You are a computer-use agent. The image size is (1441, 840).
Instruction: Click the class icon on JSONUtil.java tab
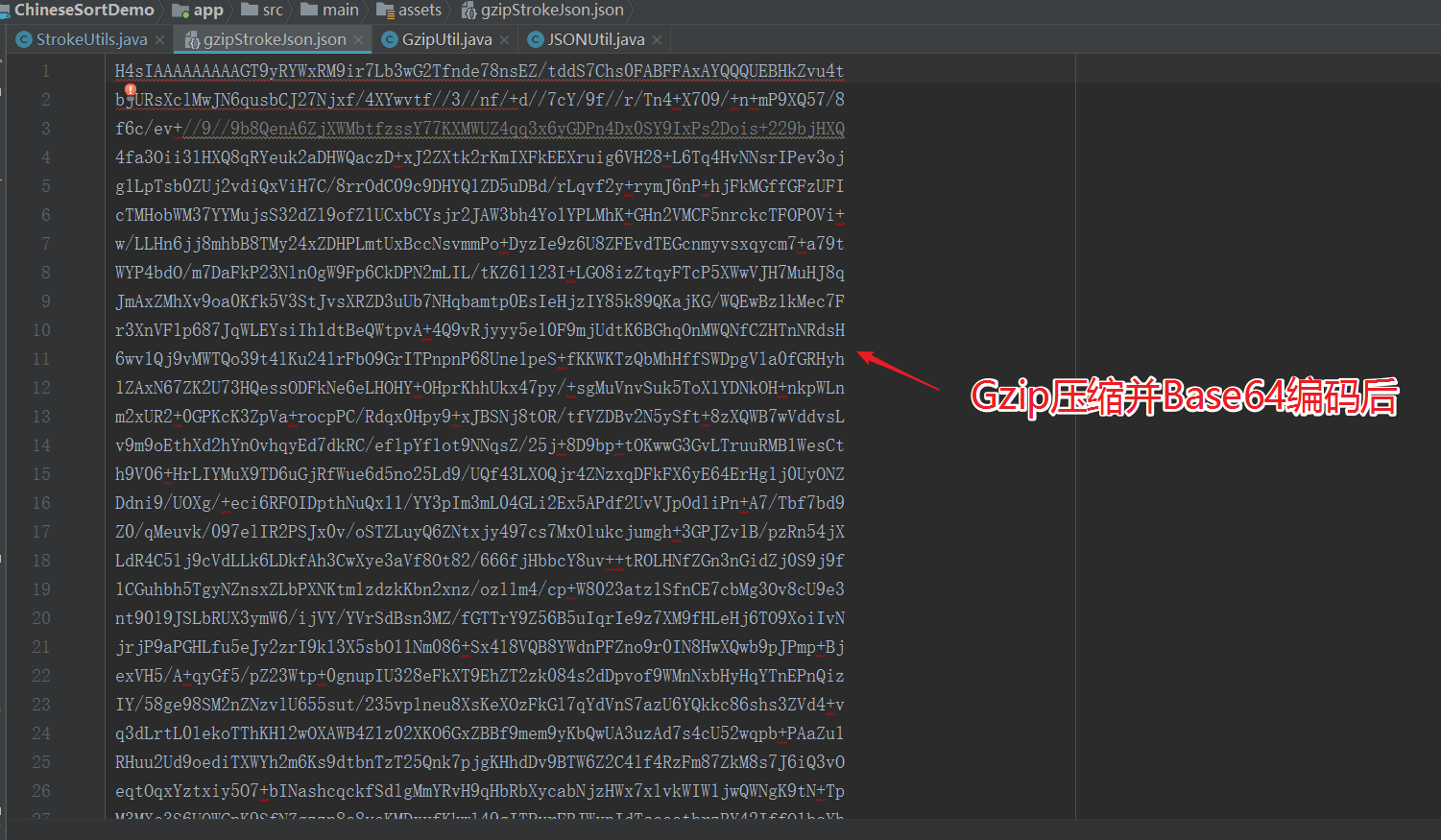pyautogui.click(x=536, y=39)
